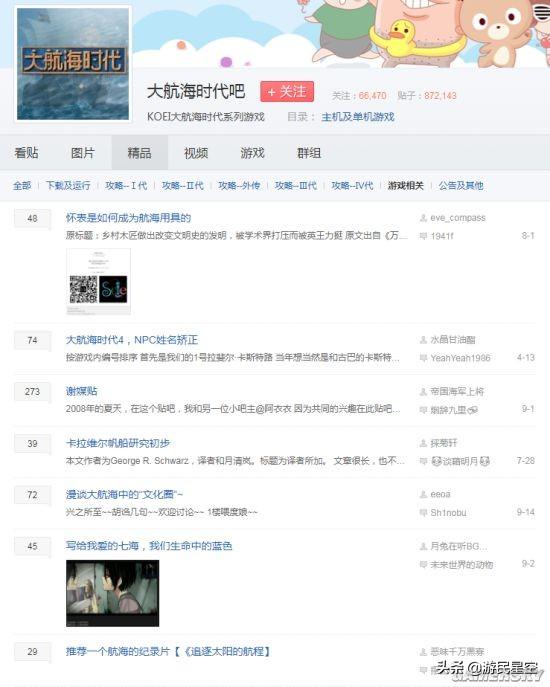
Task: Open post 大航海时代4，NPC姓名矫正
Action: [132, 340]
